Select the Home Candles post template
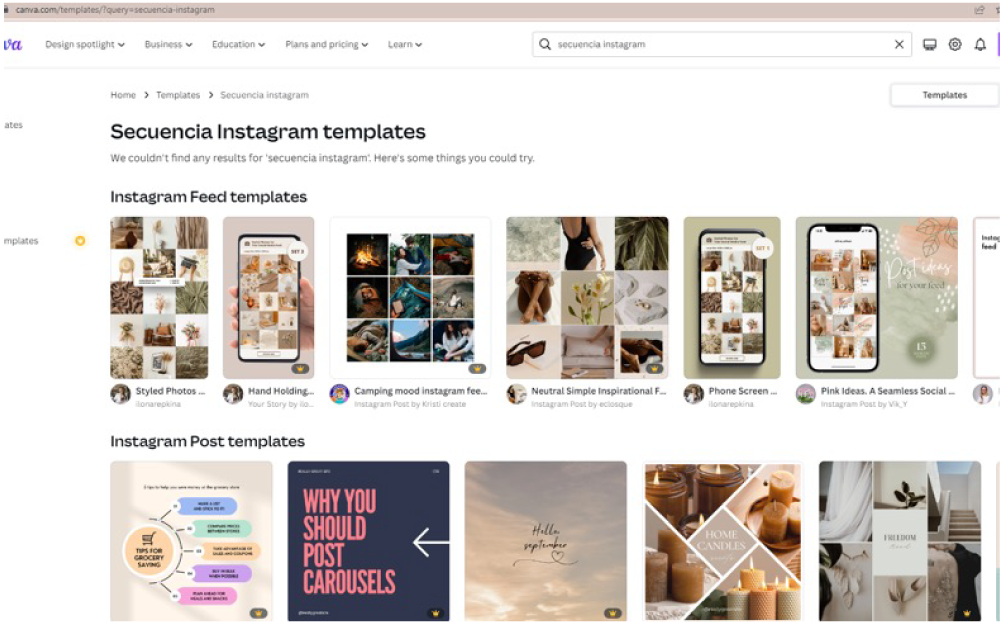Screen dimensions: 1000x624 [722, 541]
